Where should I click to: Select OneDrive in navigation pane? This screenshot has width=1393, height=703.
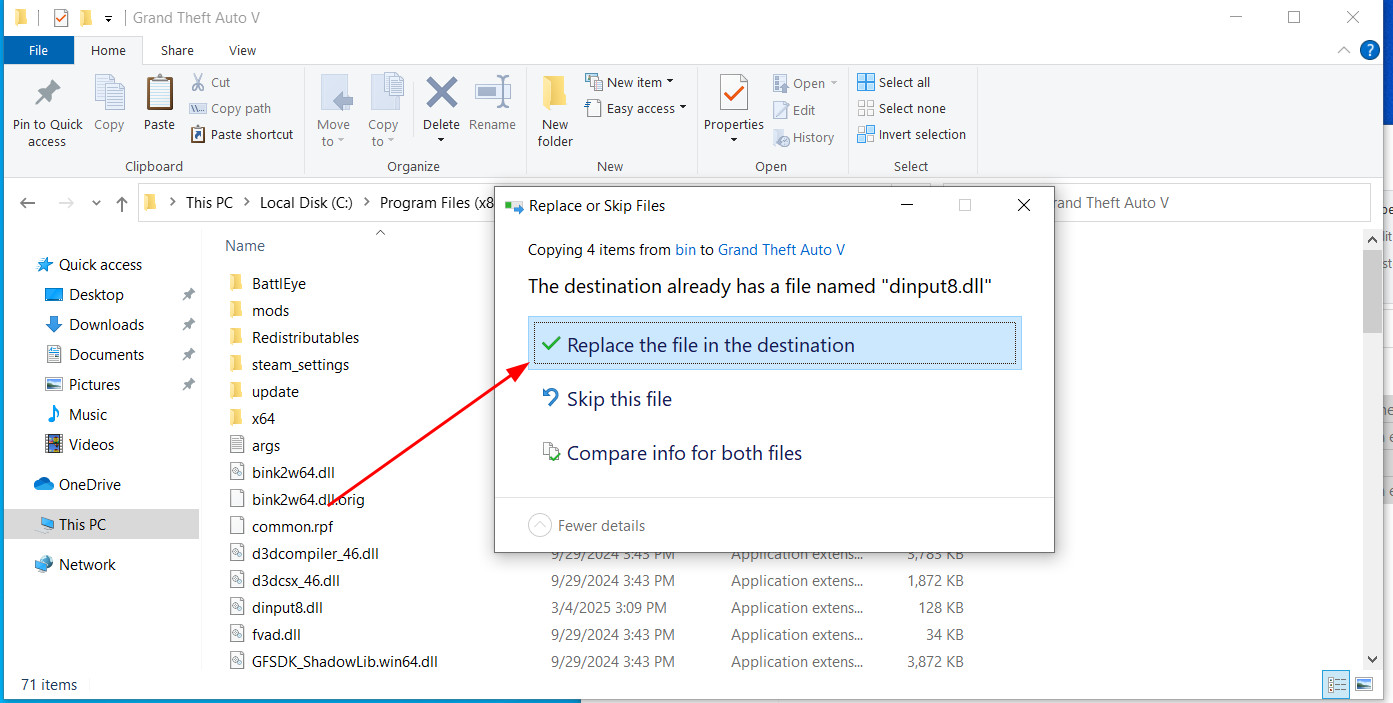click(x=89, y=484)
